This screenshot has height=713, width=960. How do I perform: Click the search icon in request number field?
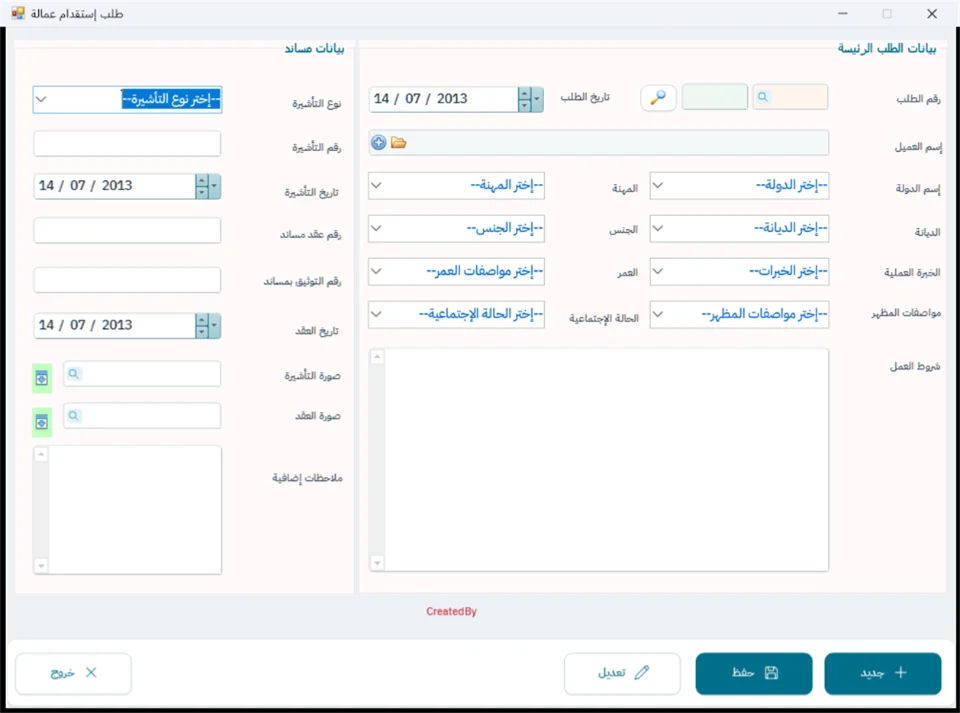[762, 97]
